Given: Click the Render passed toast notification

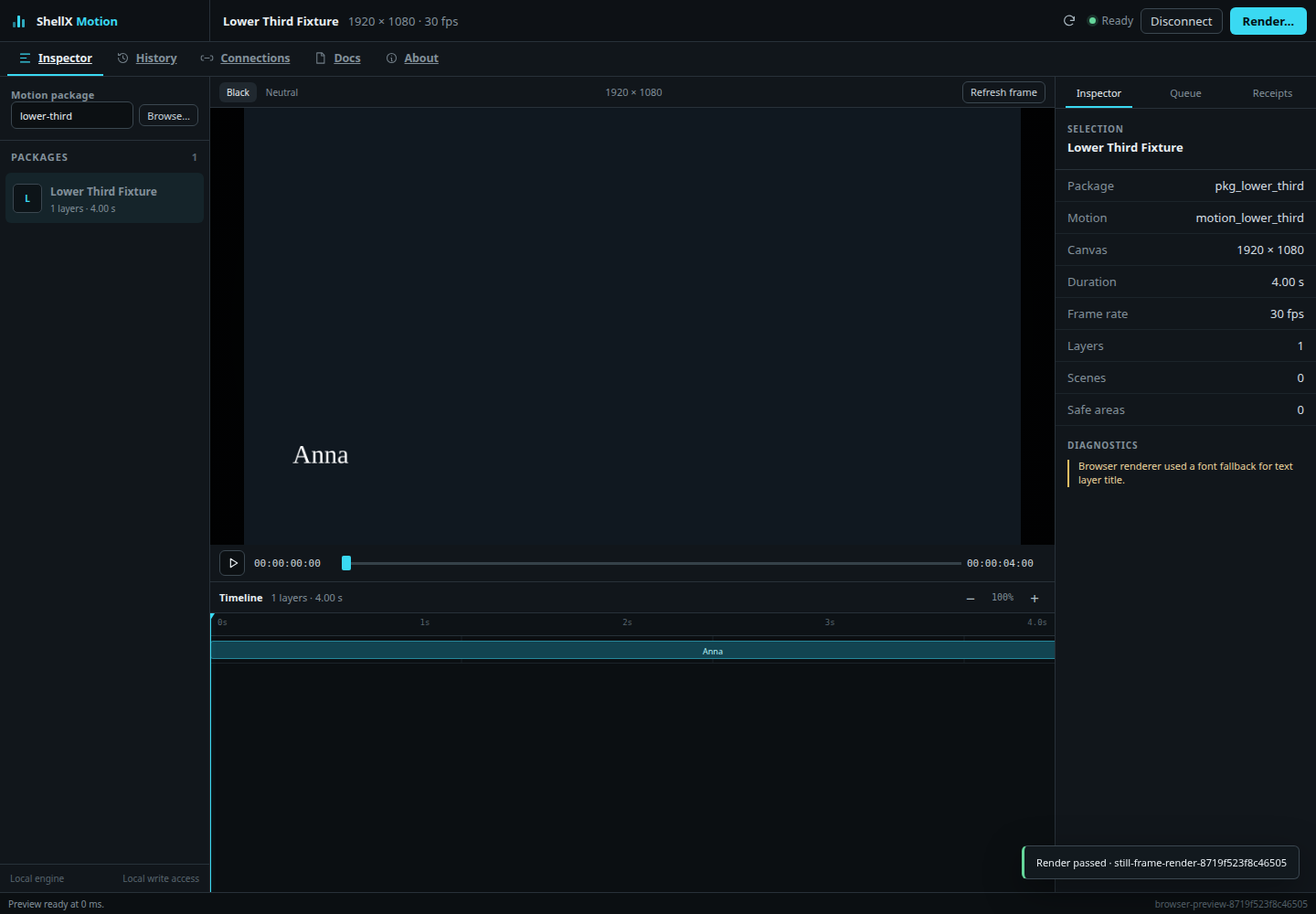Looking at the screenshot, I should (x=1161, y=862).
